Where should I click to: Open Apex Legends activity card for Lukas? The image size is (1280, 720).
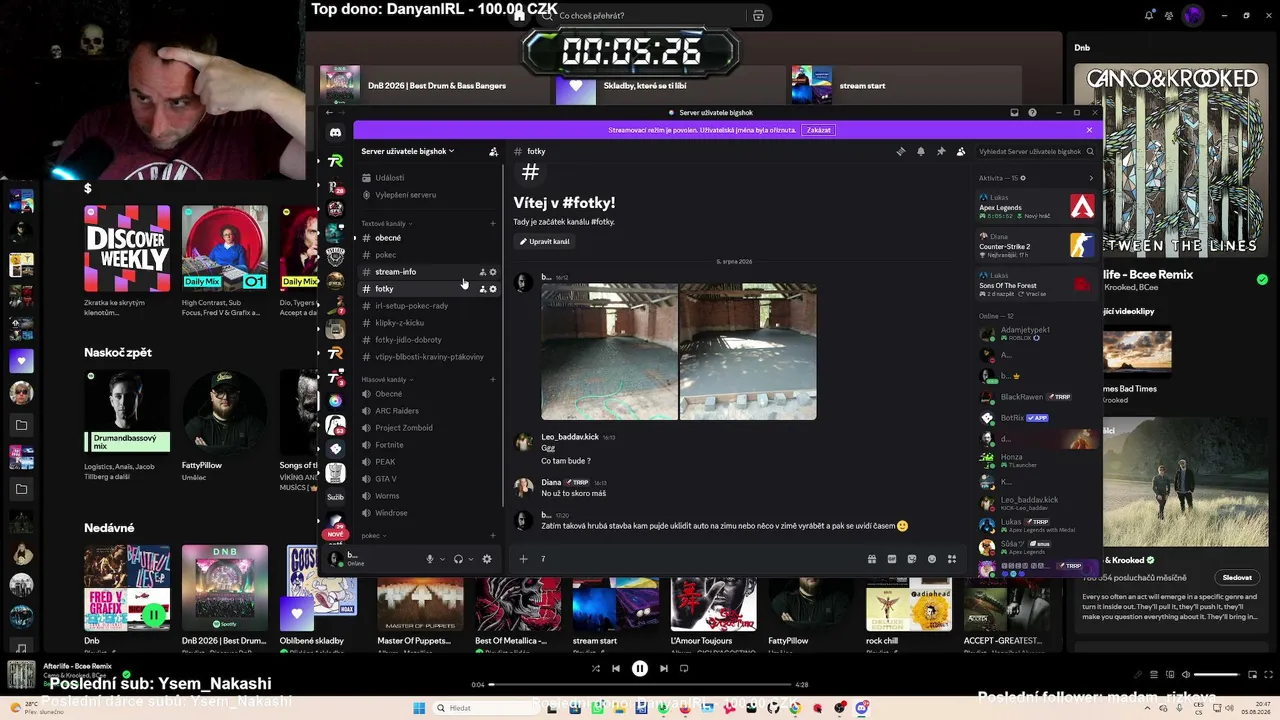tap(1036, 207)
